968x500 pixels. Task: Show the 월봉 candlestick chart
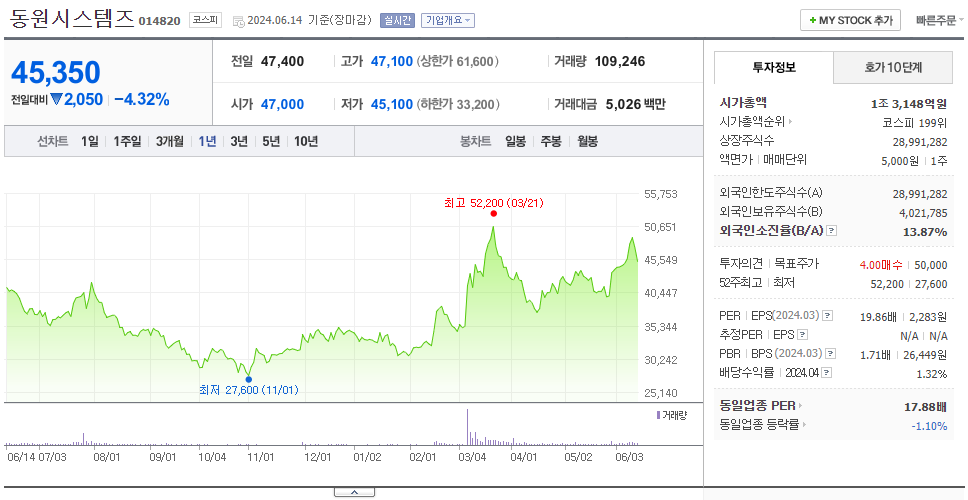[x=588, y=141]
